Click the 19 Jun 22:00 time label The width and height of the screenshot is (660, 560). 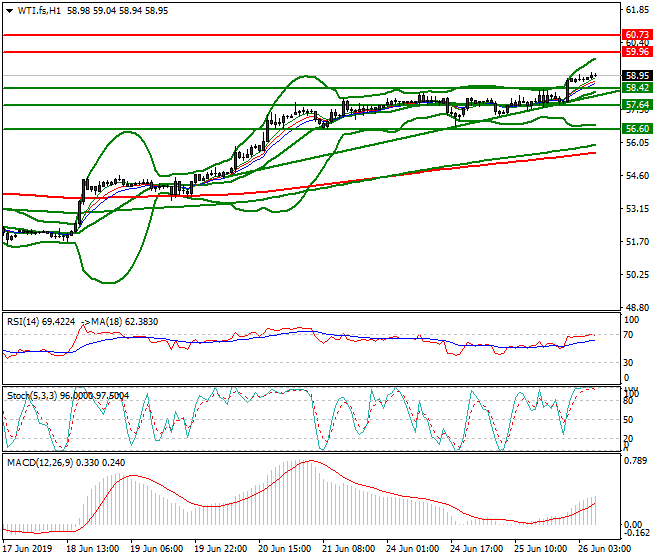[221, 549]
